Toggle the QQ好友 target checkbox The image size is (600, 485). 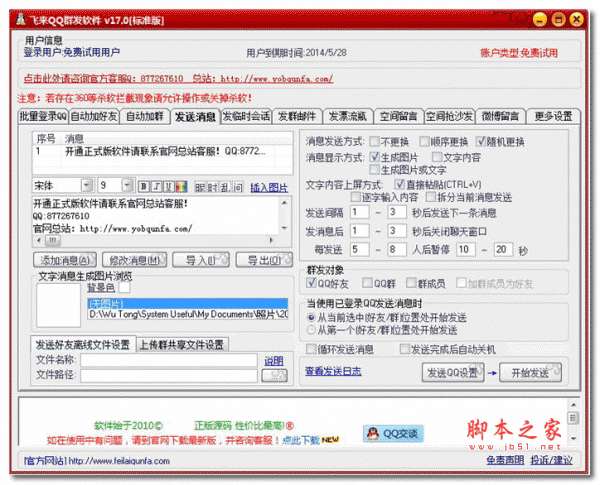click(x=311, y=283)
